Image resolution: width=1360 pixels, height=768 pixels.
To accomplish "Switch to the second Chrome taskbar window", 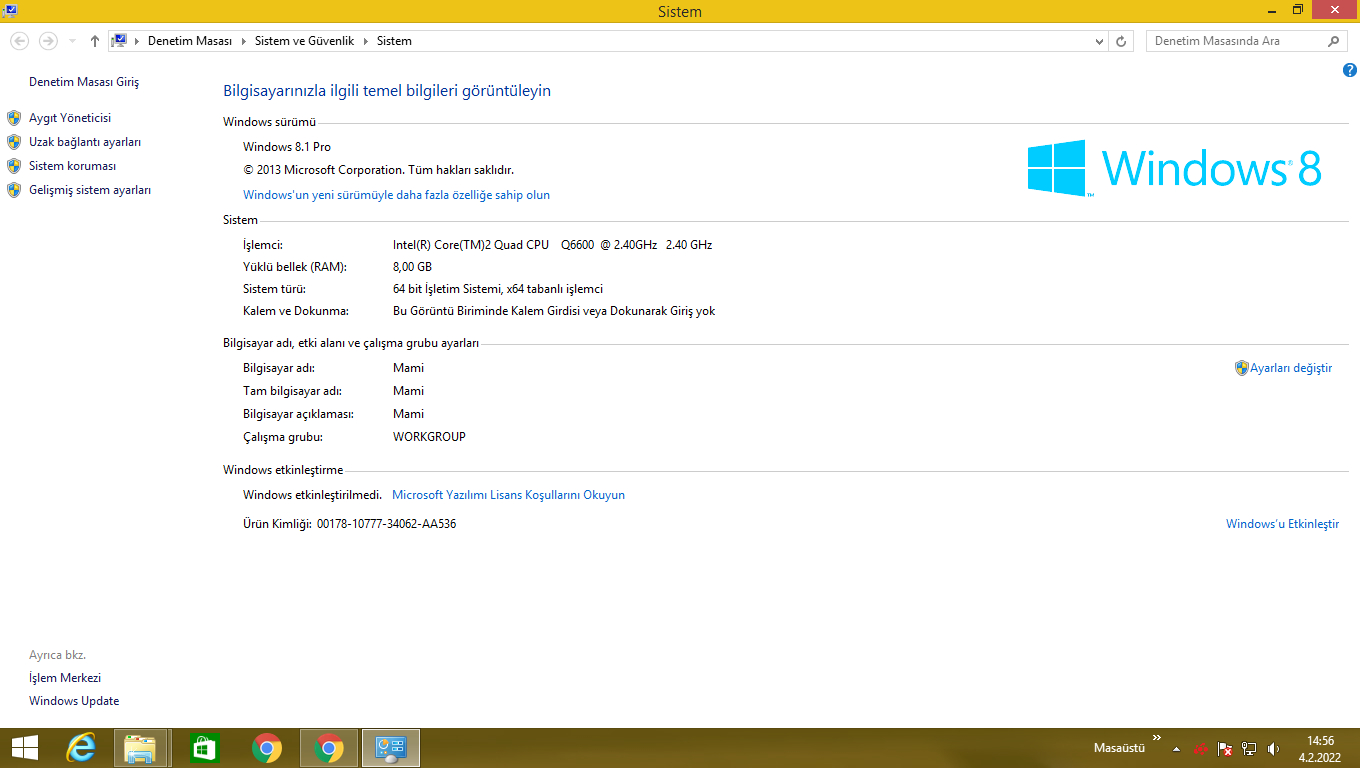I will click(x=329, y=748).
